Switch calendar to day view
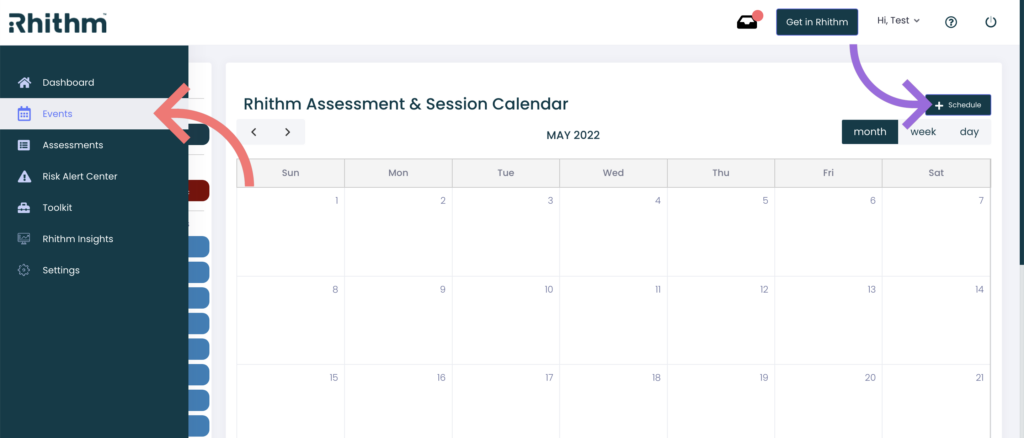Viewport: 1024px width, 438px height. (x=969, y=132)
